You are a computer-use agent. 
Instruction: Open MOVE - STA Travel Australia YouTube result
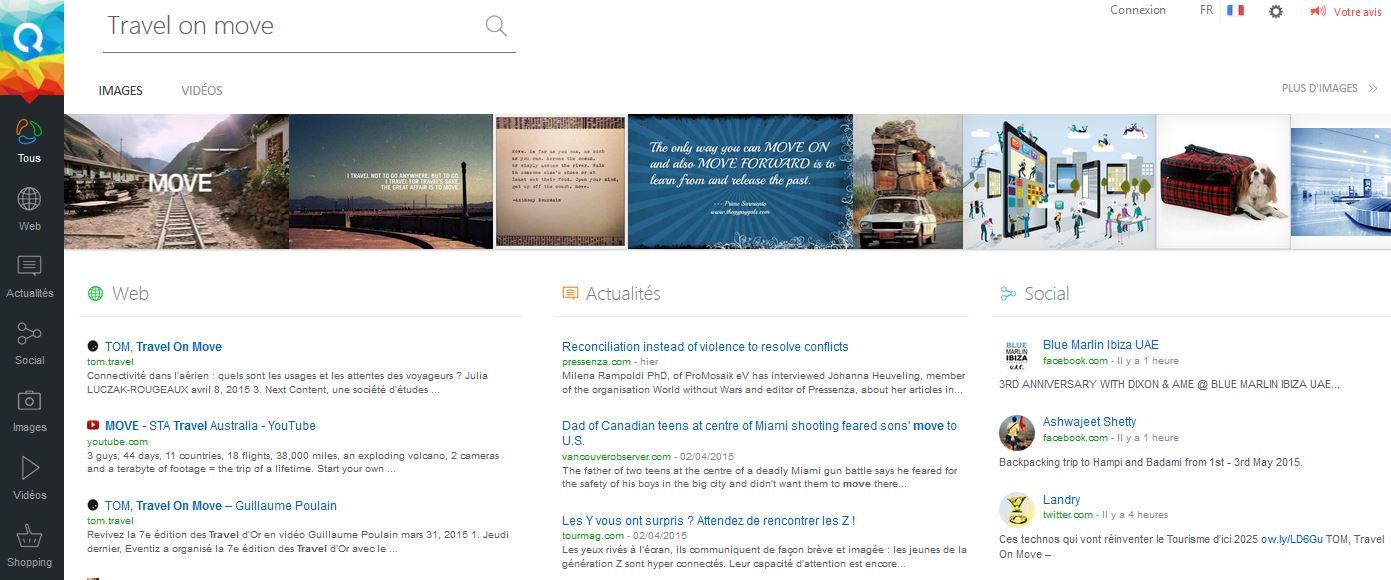point(210,426)
